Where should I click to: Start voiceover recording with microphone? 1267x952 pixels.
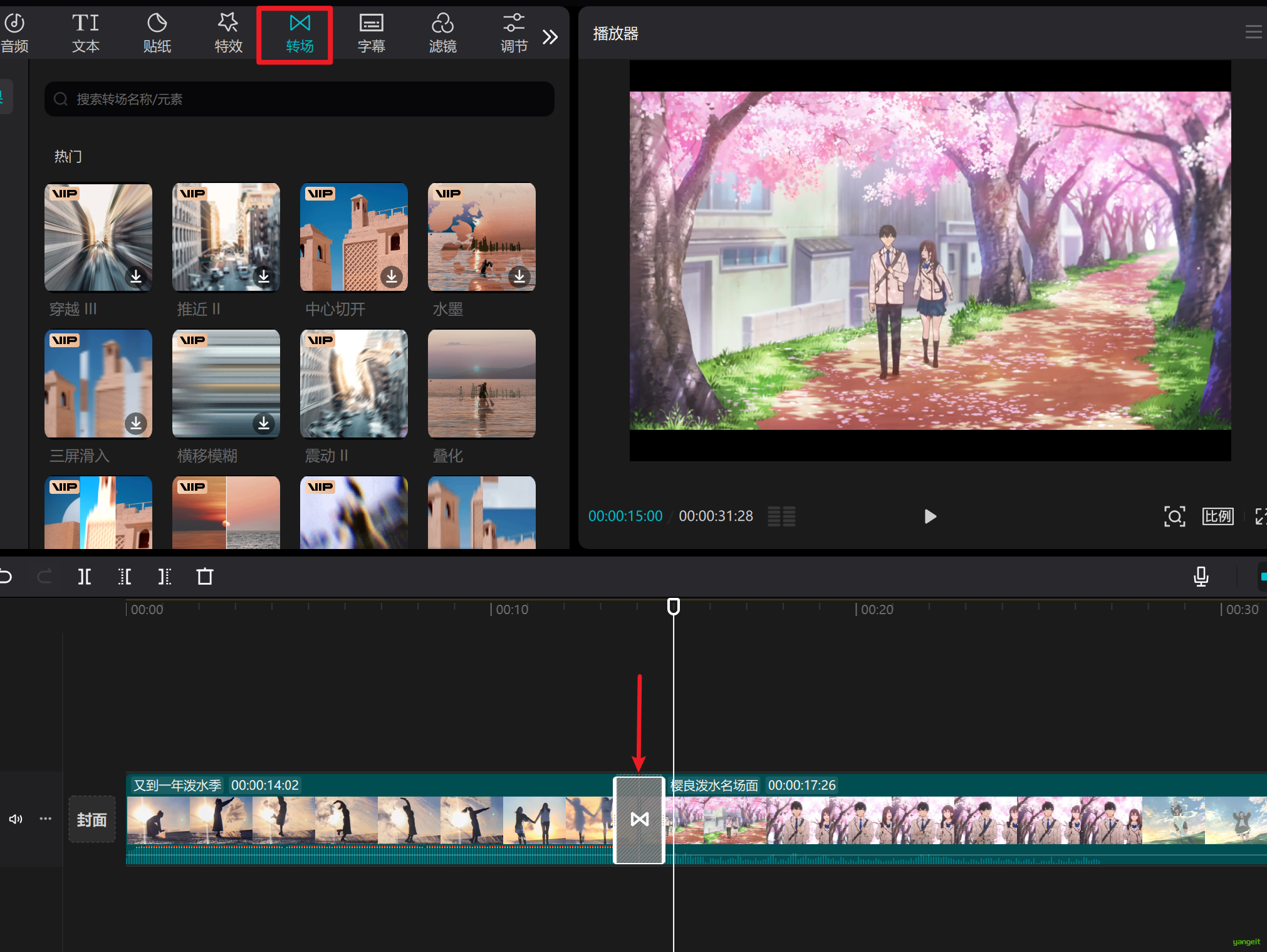point(1201,577)
